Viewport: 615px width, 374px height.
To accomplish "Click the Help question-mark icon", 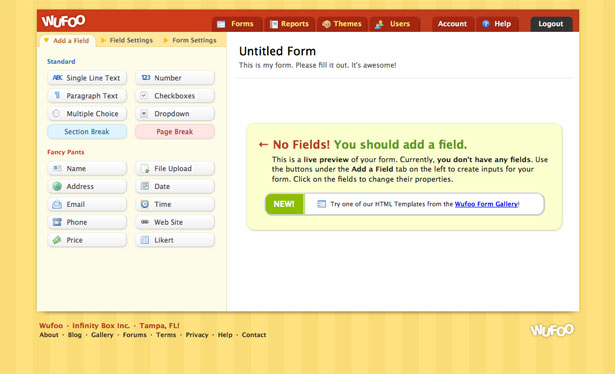I will [x=486, y=24].
